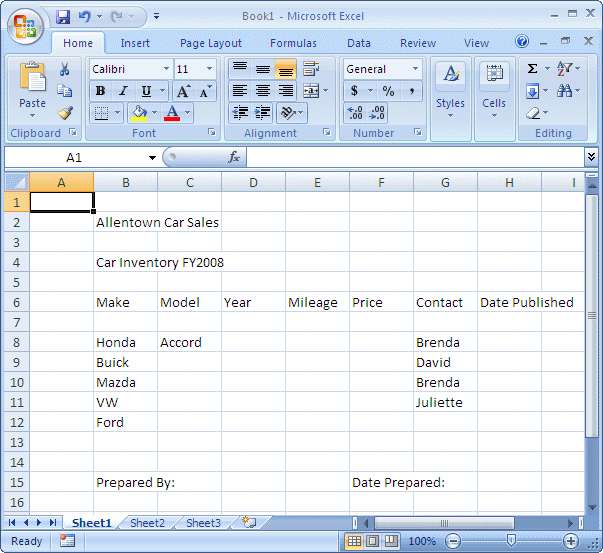603x553 pixels.
Task: Save the workbook with the floppy icon
Action: pos(63,17)
